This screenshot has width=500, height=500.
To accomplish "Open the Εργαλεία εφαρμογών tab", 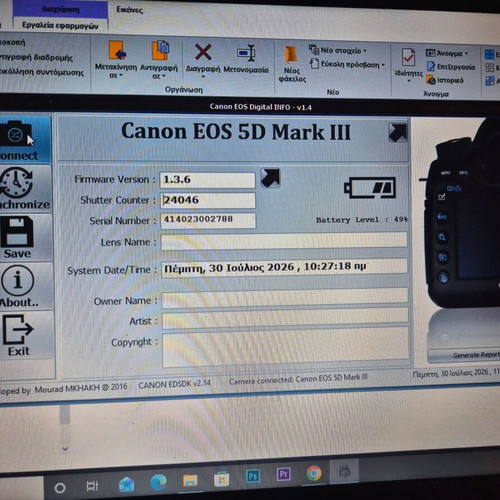I will coord(60,26).
